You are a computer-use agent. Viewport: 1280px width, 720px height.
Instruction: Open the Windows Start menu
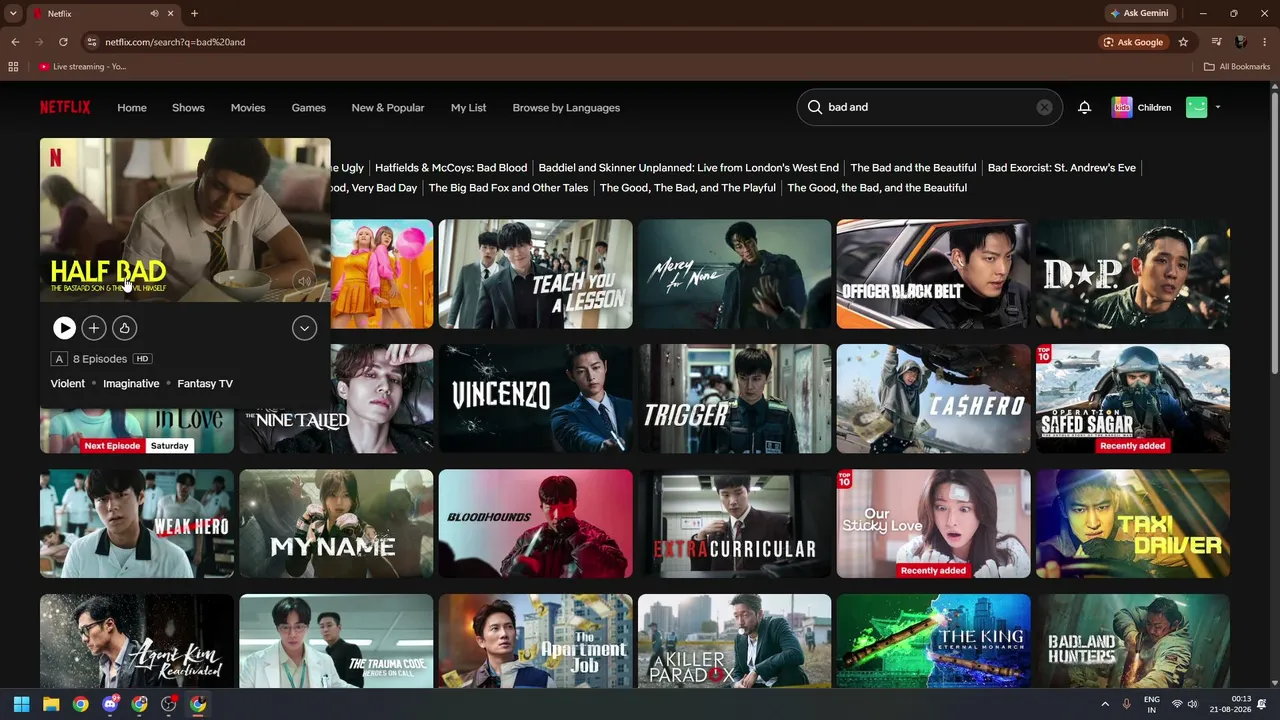[22, 704]
